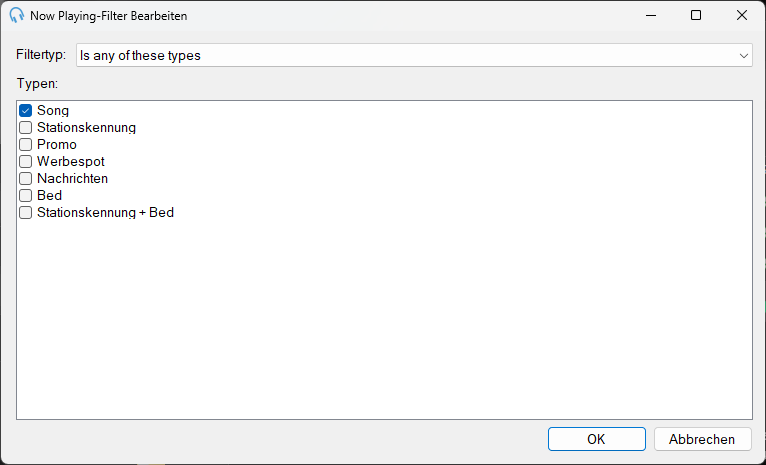This screenshot has width=766, height=465.
Task: Expand the Filtertyp dropdown arrow
Action: (x=744, y=56)
